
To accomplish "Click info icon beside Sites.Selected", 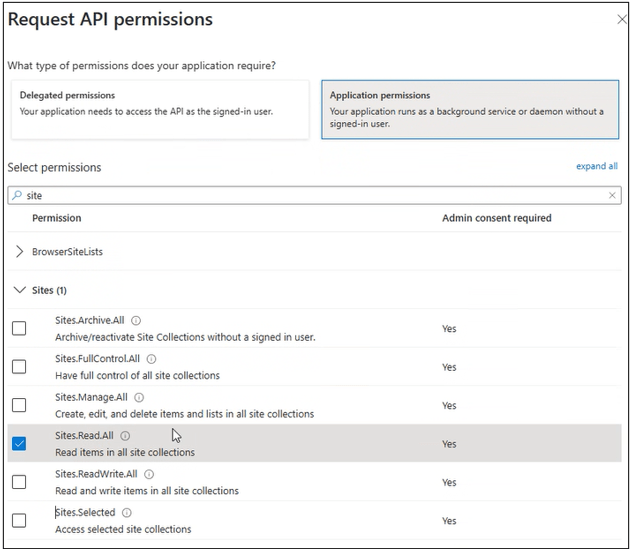I will point(127,513).
